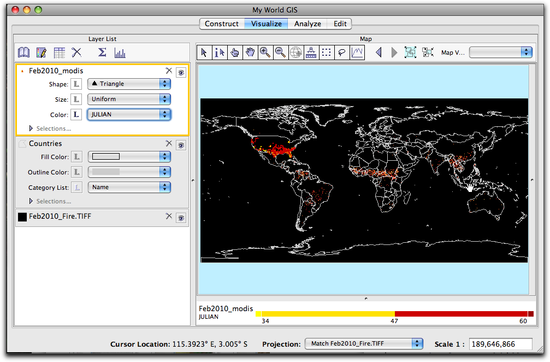The height and width of the screenshot is (362, 550).
Task: Expand Selections under Countries
Action: [31, 201]
